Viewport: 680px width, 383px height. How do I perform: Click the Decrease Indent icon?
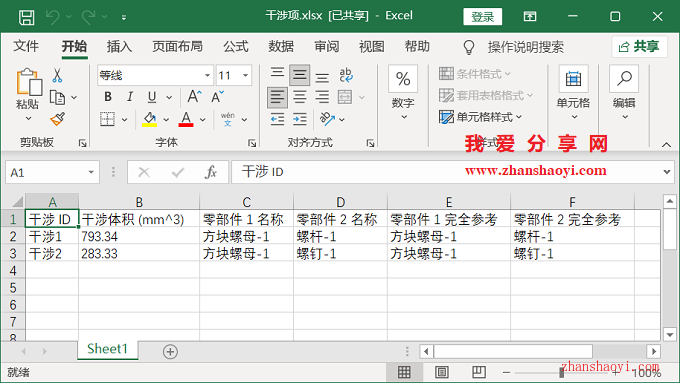pos(277,119)
